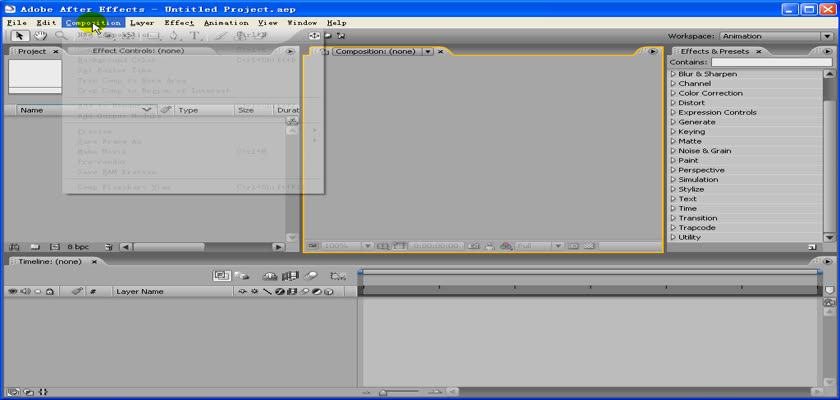
Task: Take snapshot camera icon in Composition panel
Action: pos(474,246)
